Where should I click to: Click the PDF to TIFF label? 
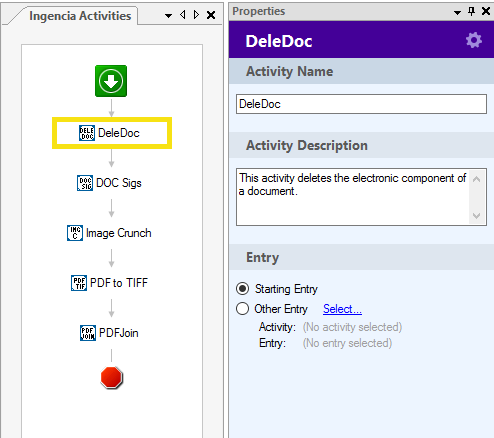coord(119,283)
